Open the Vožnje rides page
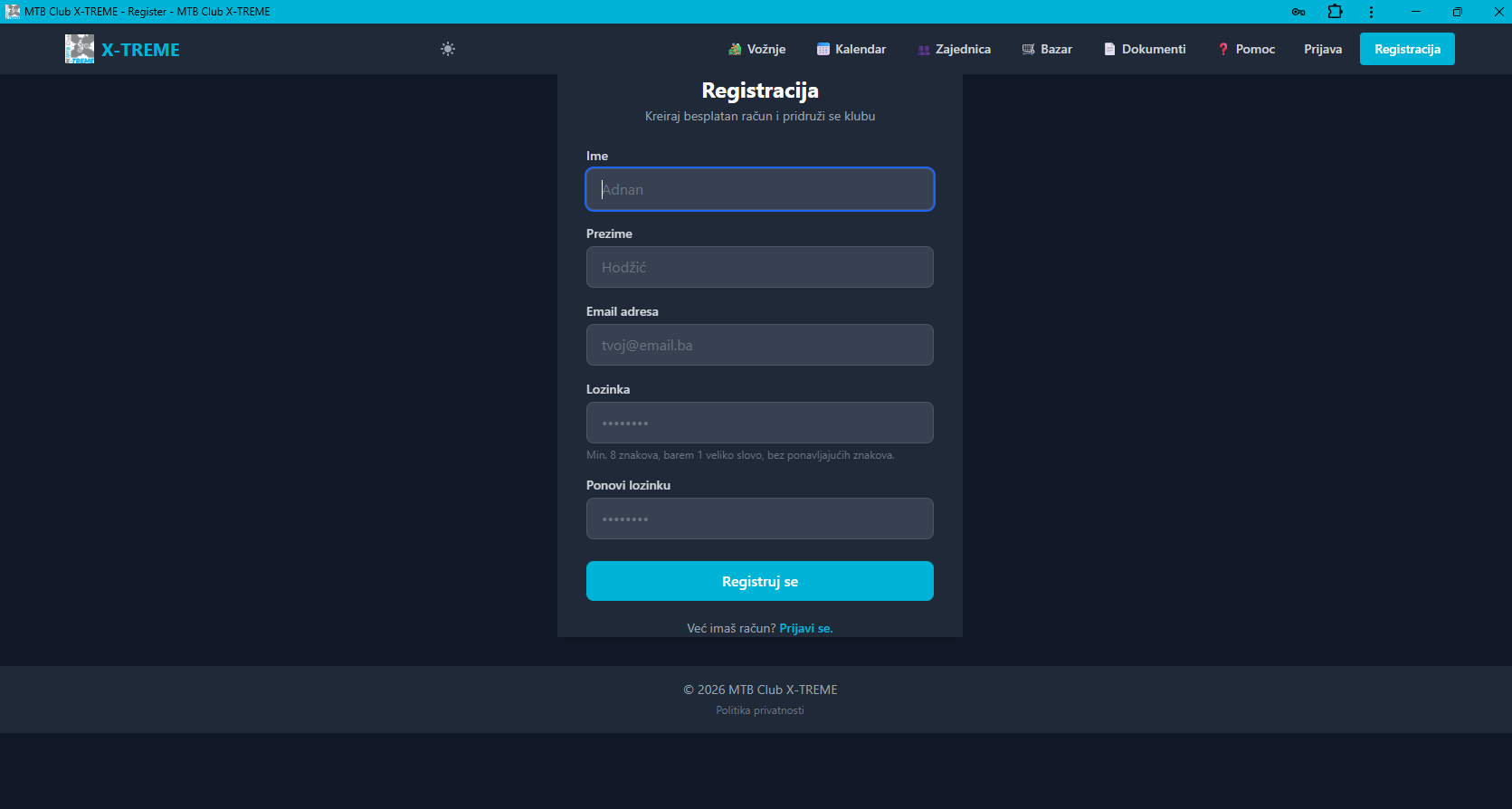This screenshot has height=809, width=1512. point(757,49)
